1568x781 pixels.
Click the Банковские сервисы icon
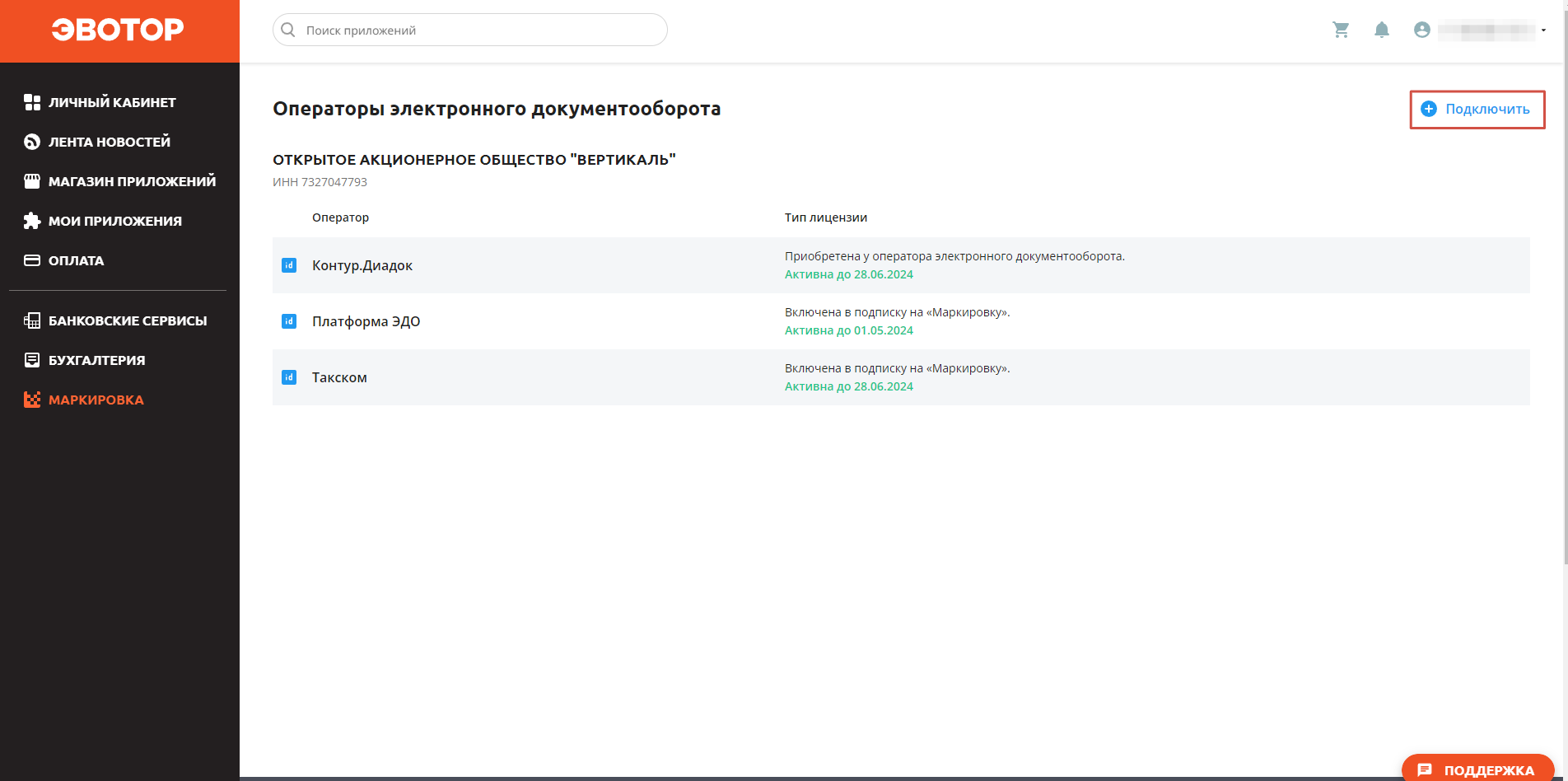click(32, 320)
